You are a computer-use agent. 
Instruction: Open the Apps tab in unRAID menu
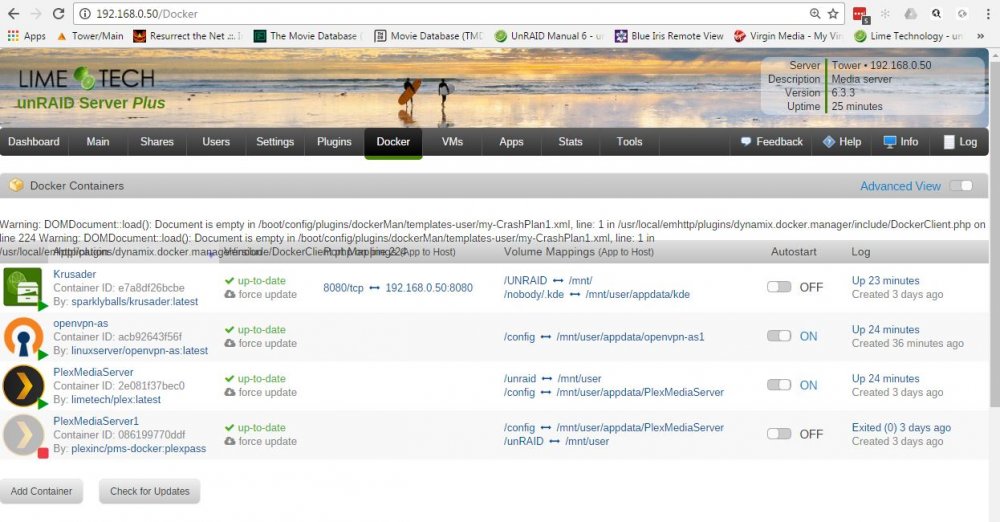click(x=511, y=142)
